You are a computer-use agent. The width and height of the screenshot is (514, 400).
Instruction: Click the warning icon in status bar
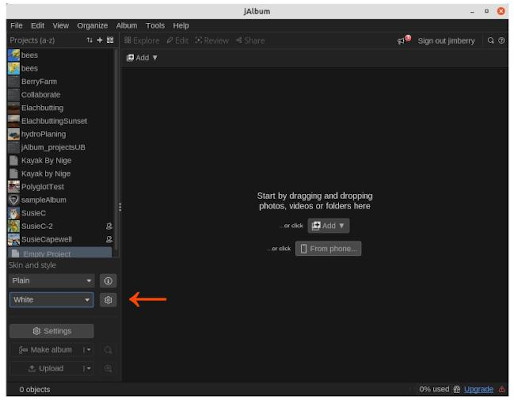click(x=501, y=389)
